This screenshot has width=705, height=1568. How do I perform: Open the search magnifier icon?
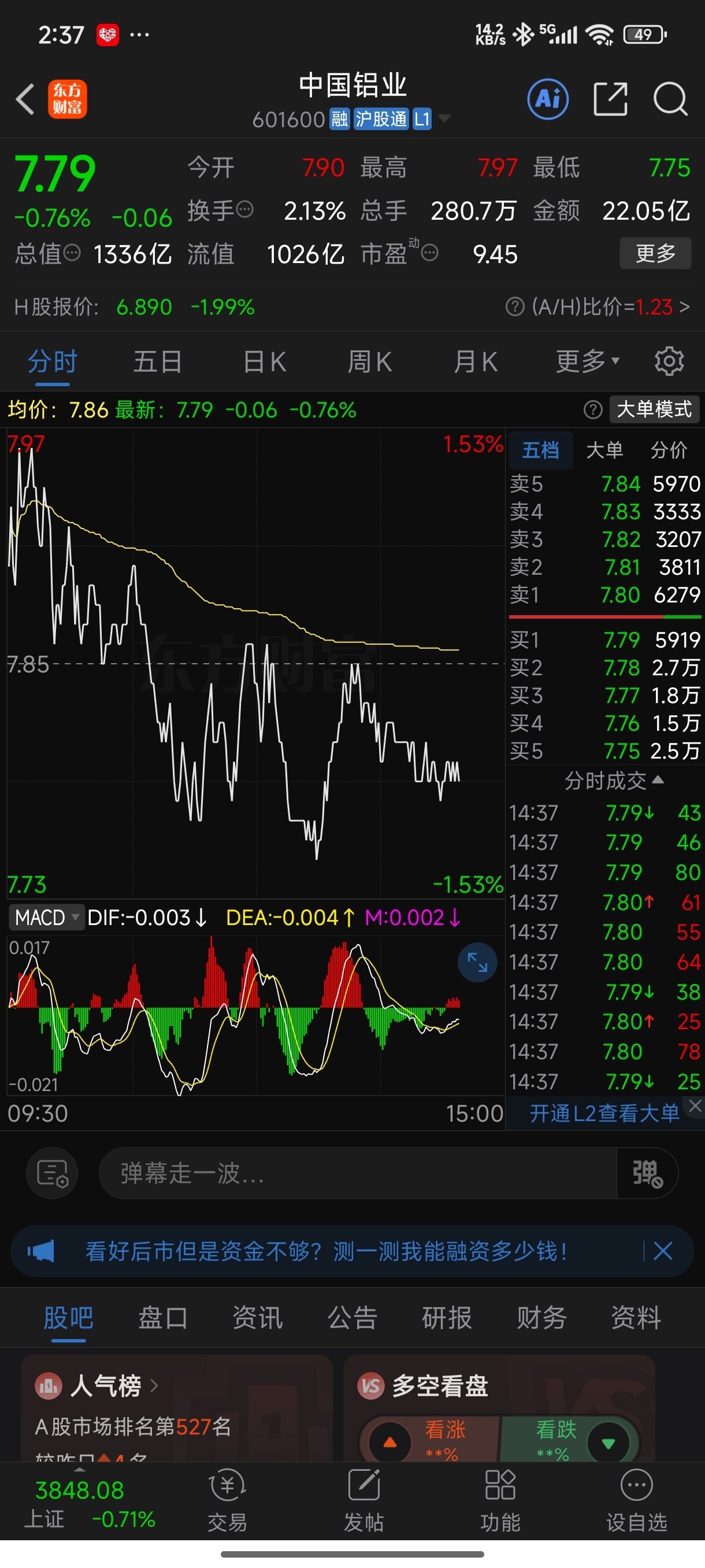670,99
